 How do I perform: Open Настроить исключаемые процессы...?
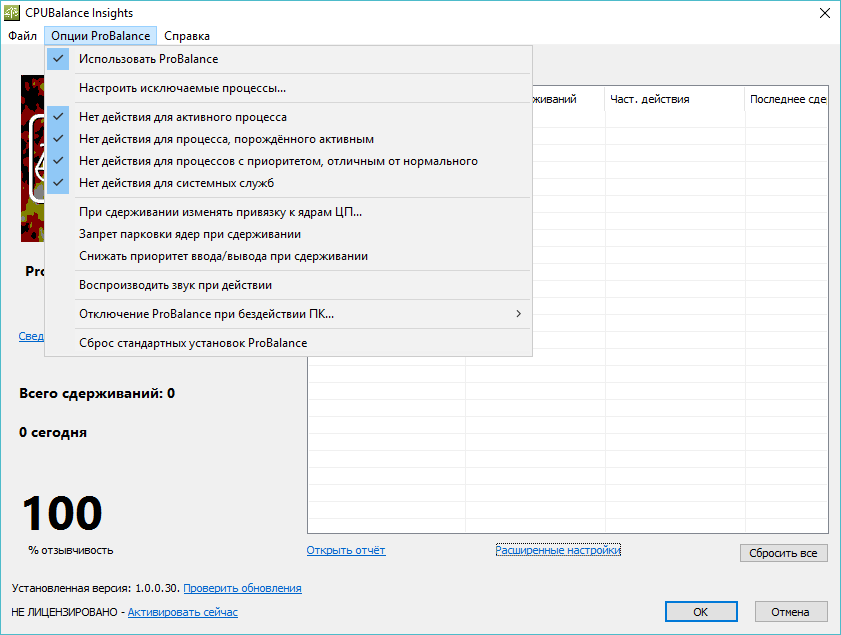(x=289, y=88)
